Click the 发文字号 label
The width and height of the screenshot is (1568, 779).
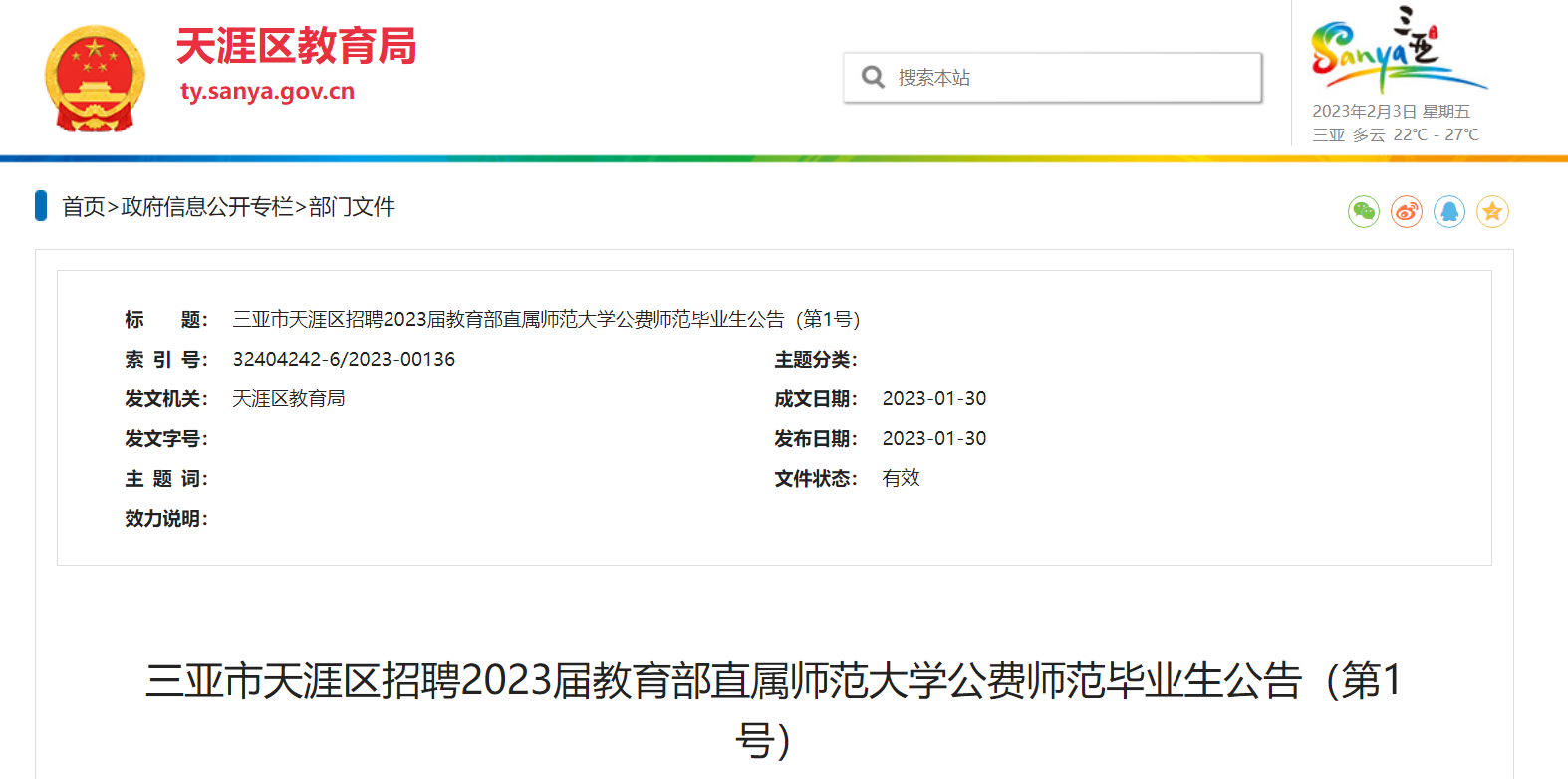(166, 438)
